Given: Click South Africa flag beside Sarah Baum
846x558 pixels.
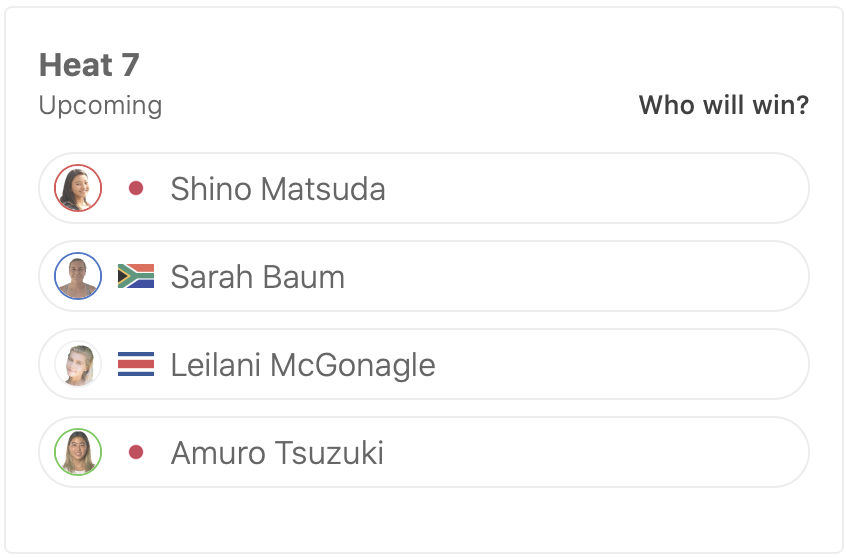Looking at the screenshot, I should pos(136,276).
